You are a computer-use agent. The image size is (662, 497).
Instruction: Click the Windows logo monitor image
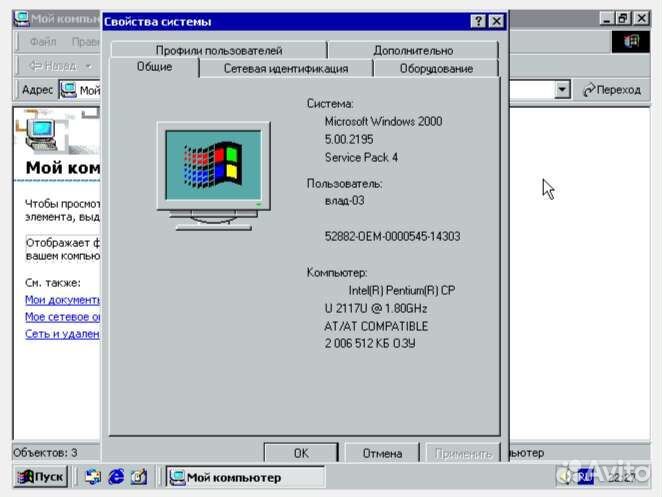(x=213, y=176)
